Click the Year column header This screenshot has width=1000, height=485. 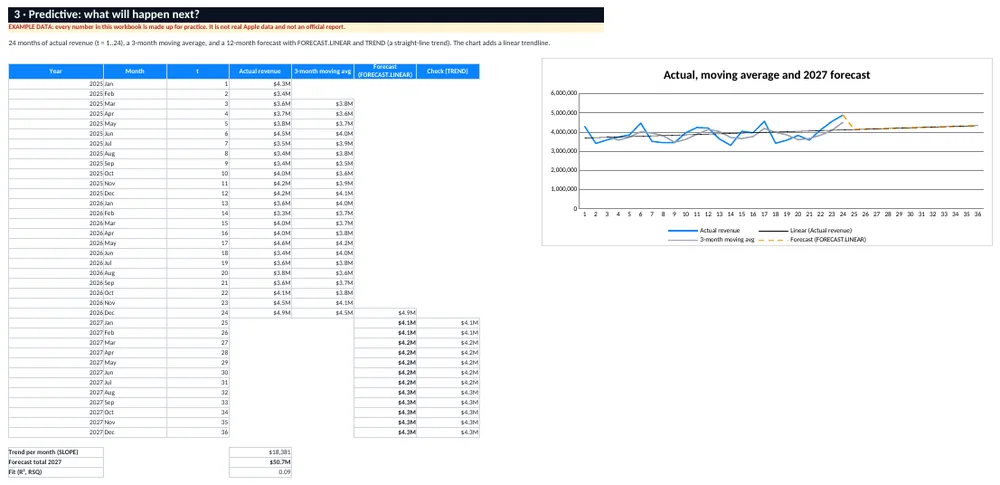coord(55,71)
